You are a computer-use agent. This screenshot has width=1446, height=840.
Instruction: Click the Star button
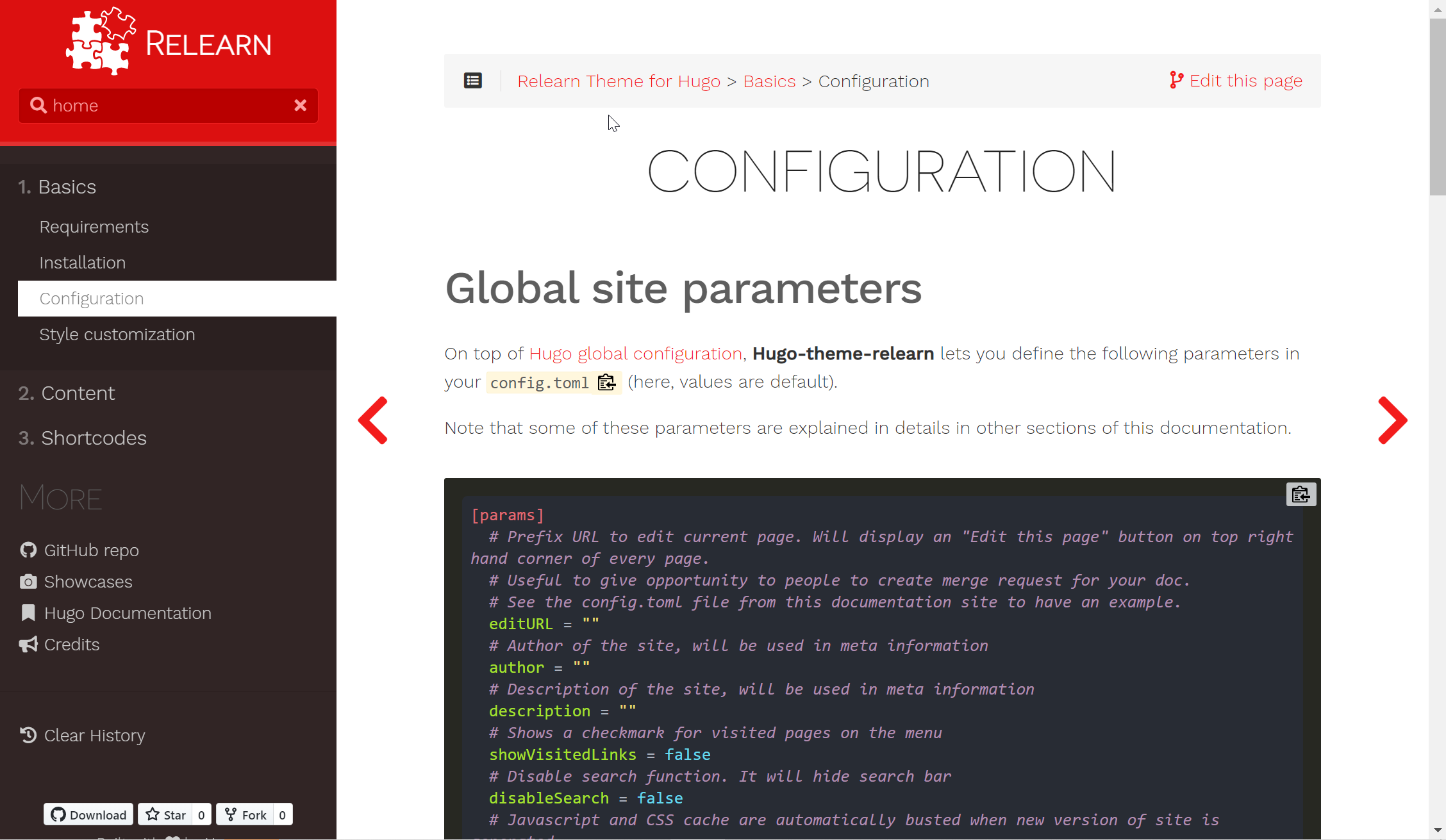[x=166, y=814]
